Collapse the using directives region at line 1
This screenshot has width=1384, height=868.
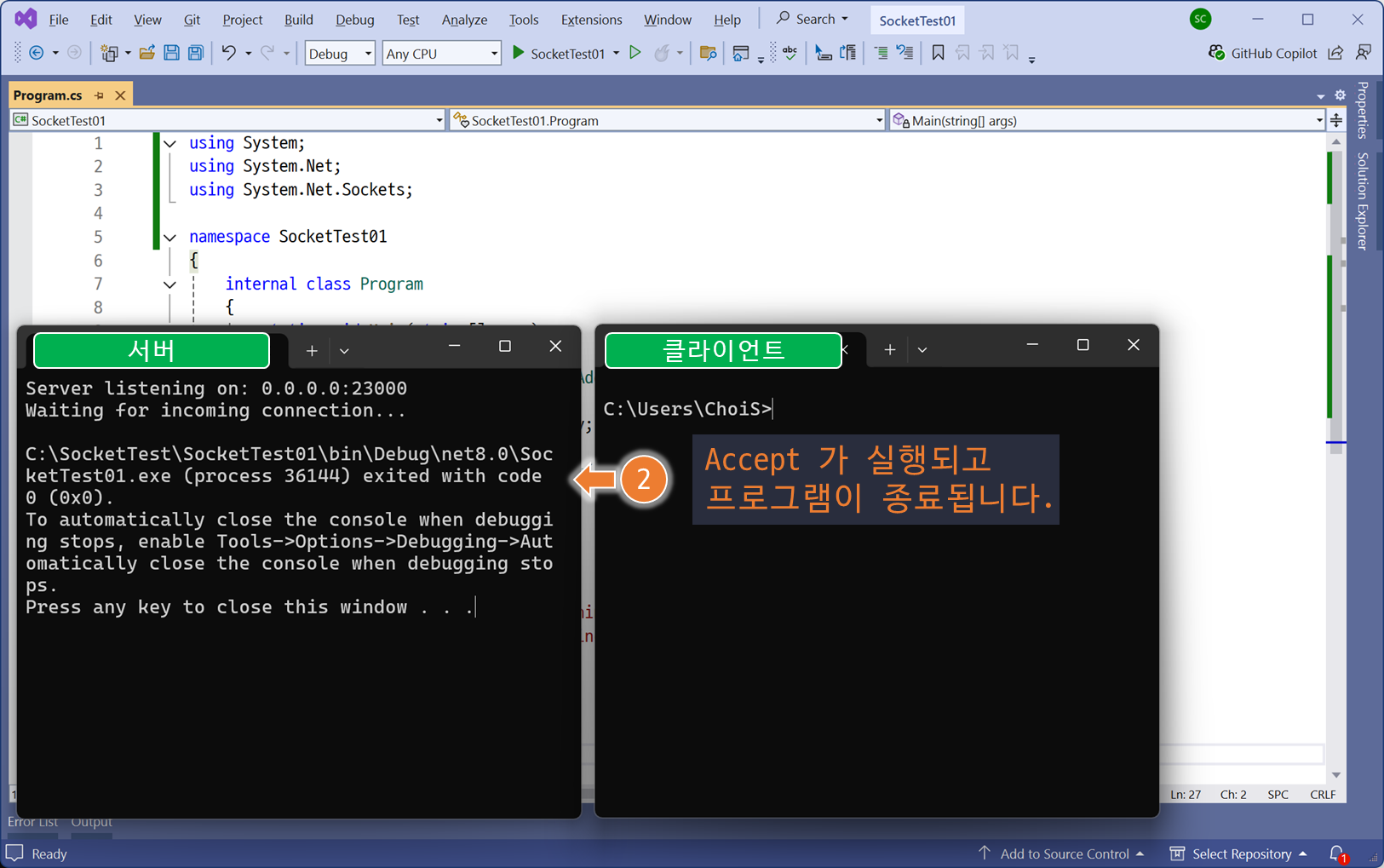[170, 143]
